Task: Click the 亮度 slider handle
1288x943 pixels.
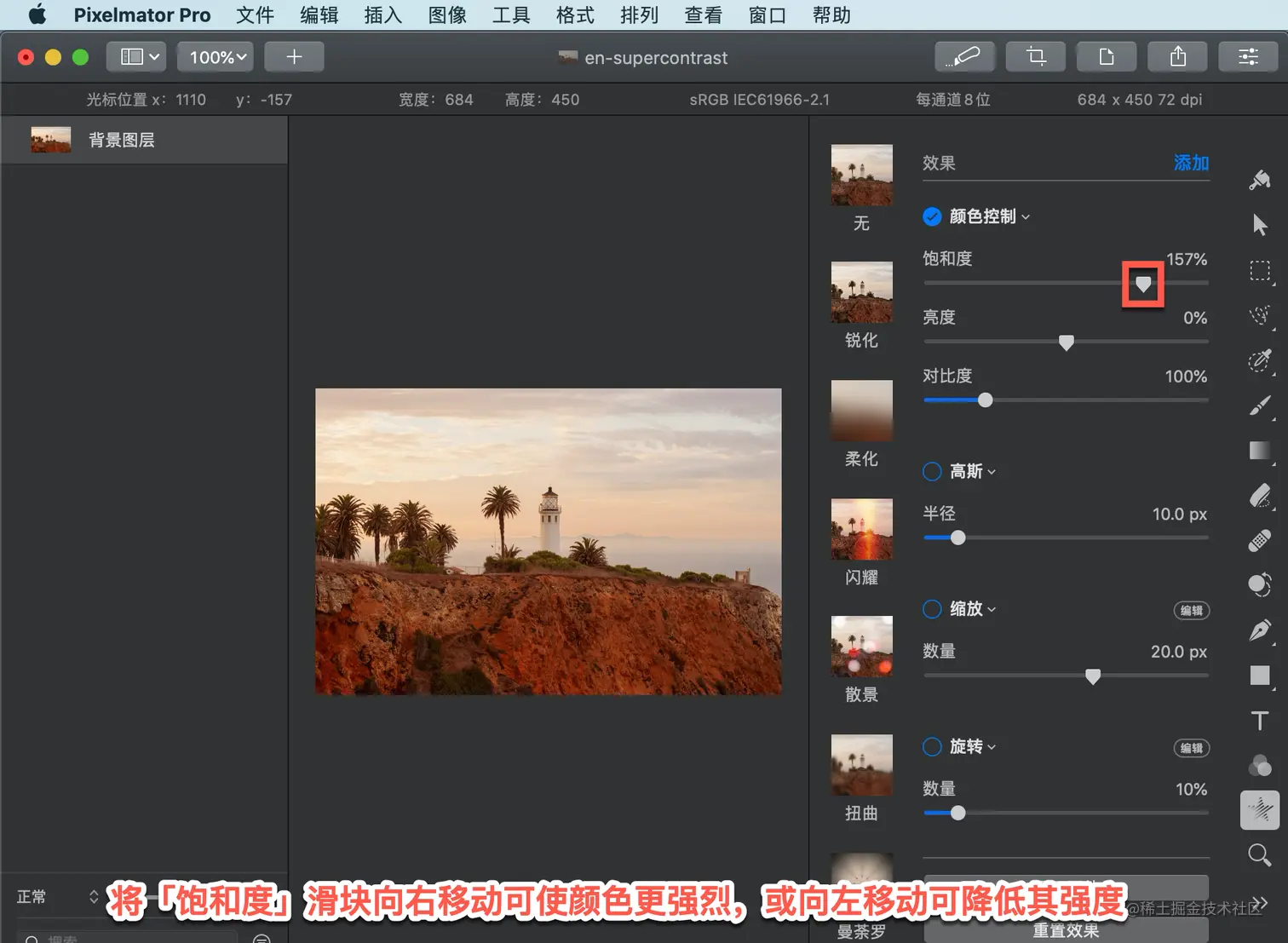Action: pyautogui.click(x=1066, y=342)
